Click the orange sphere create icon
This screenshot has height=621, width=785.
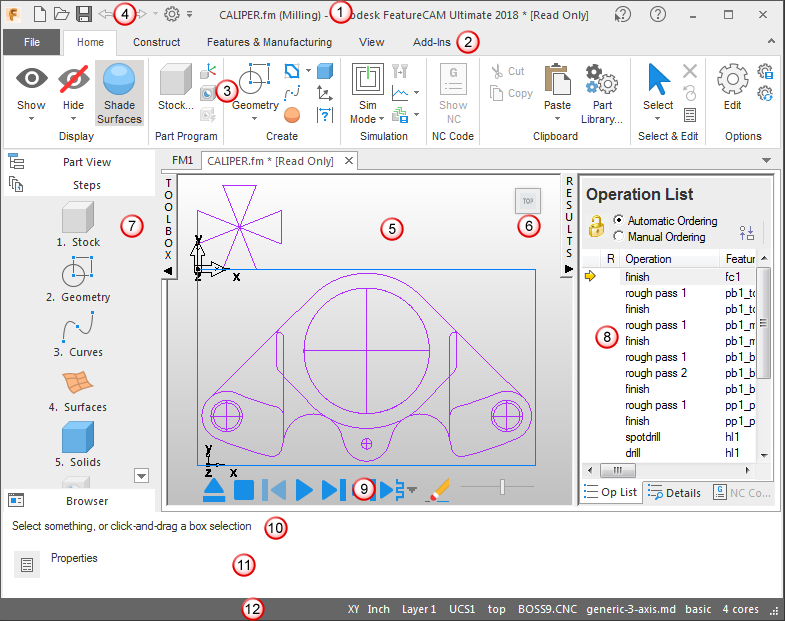coord(291,115)
